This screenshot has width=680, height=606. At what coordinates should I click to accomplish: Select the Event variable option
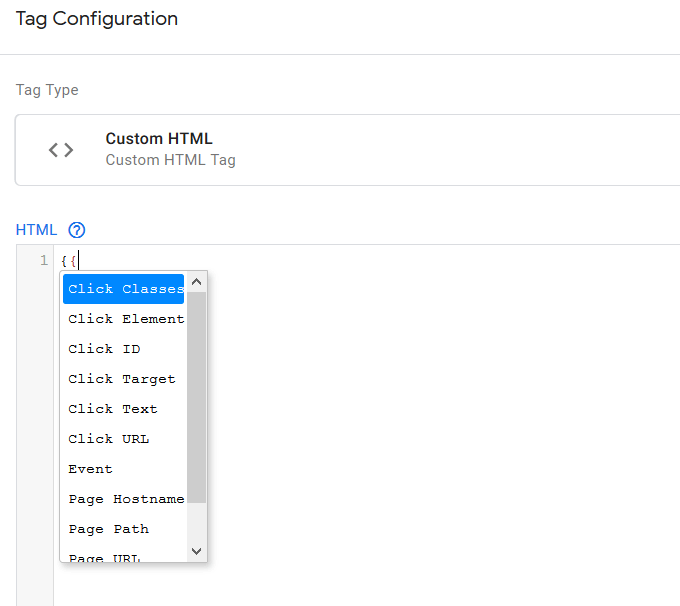(x=90, y=469)
